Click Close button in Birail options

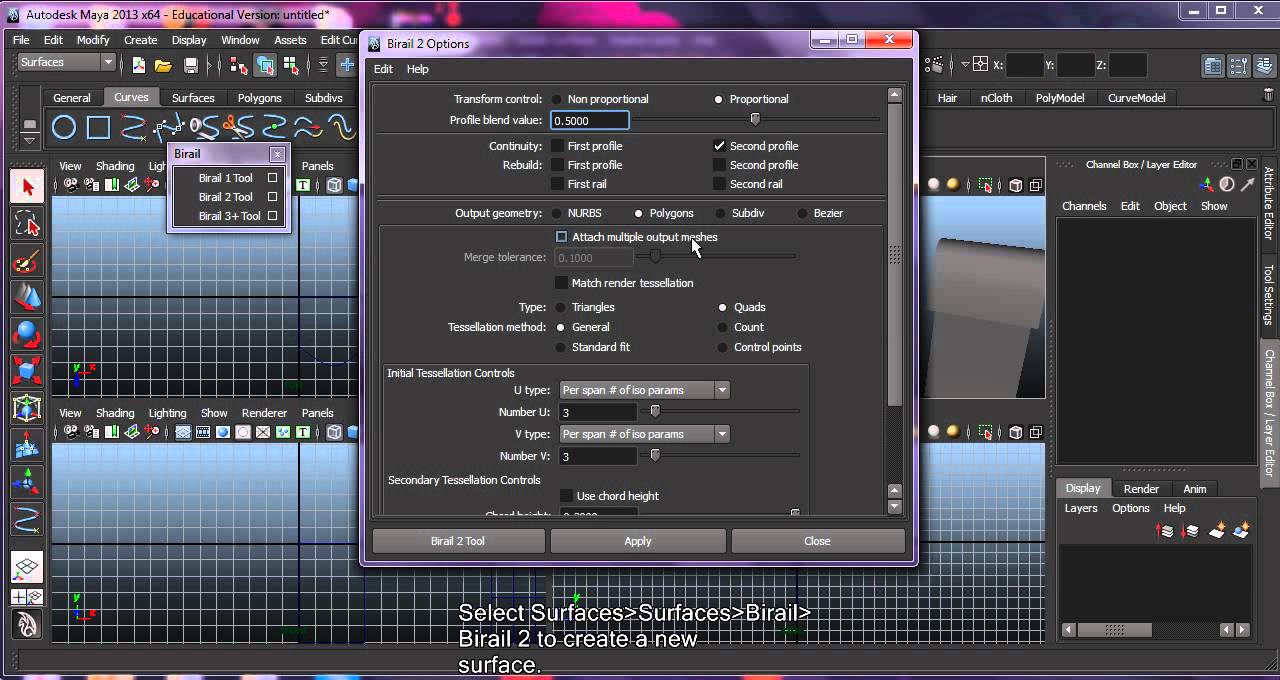(817, 541)
